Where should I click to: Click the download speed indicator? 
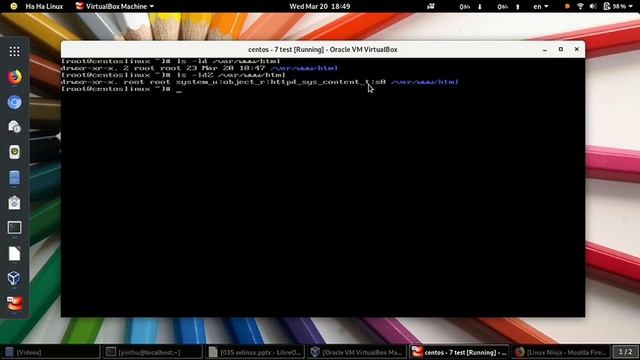471,7
